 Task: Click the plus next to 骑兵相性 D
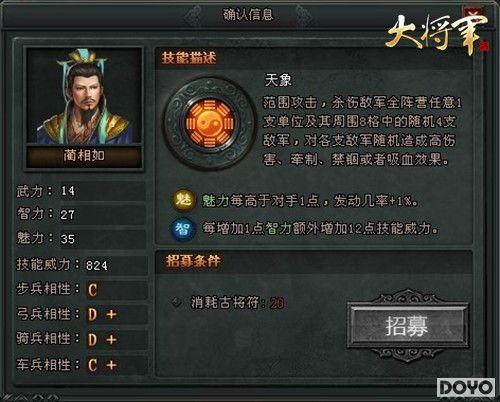point(111,339)
